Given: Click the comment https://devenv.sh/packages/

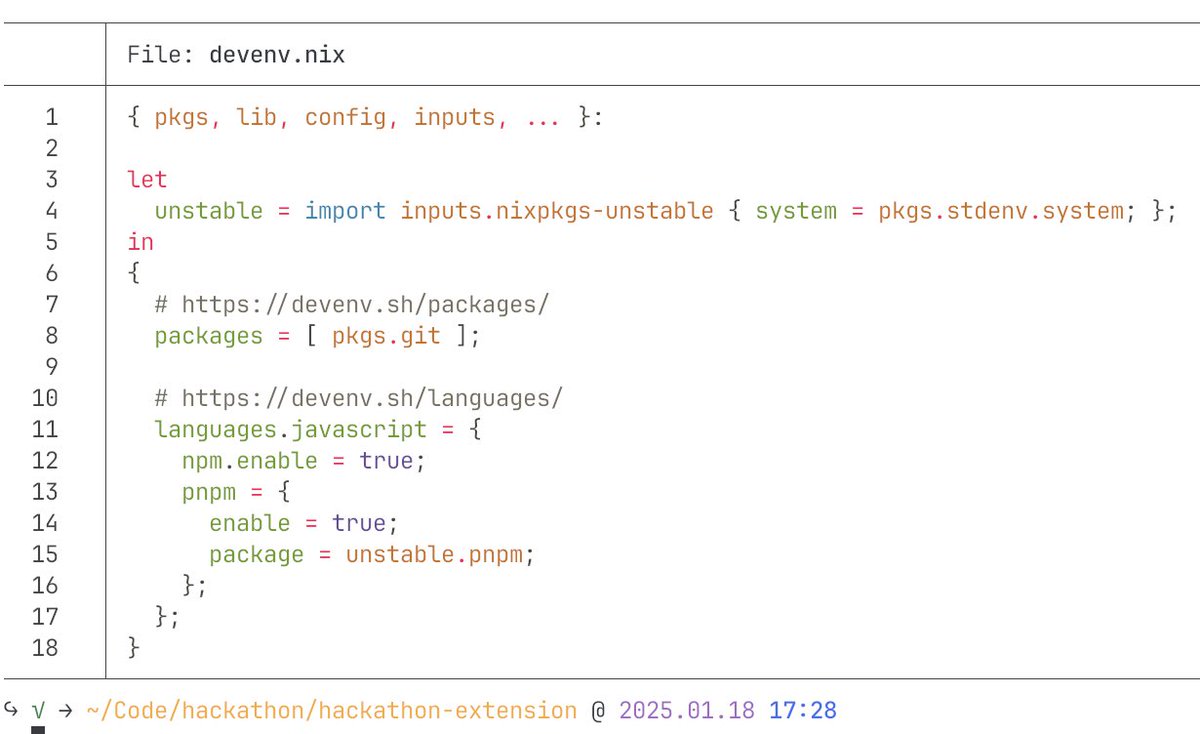Looking at the screenshot, I should tap(366, 304).
